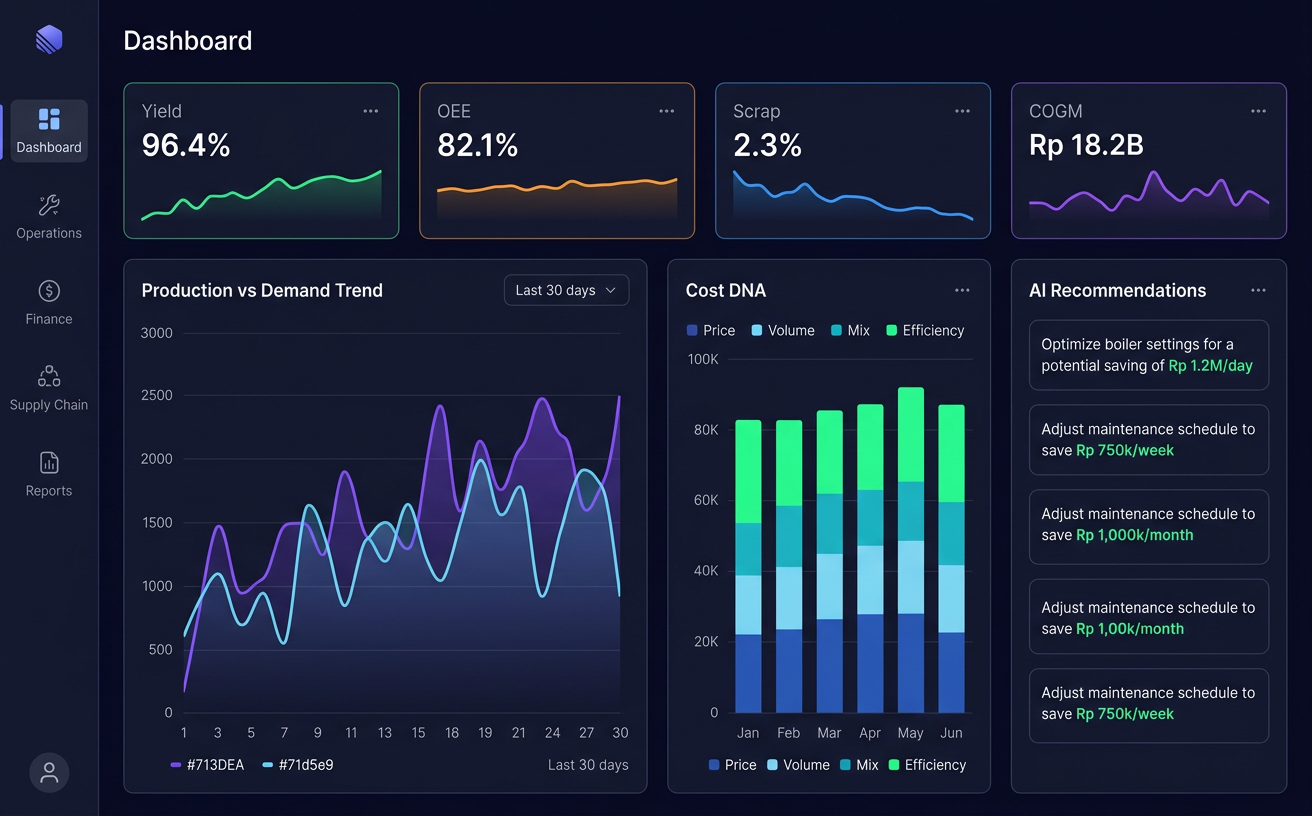Open Operations via the wrench icon
This screenshot has height=816, width=1312.
[x=49, y=205]
